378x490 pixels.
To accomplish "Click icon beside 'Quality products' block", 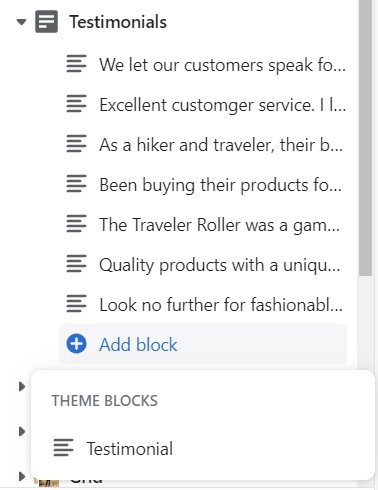I will (x=76, y=264).
